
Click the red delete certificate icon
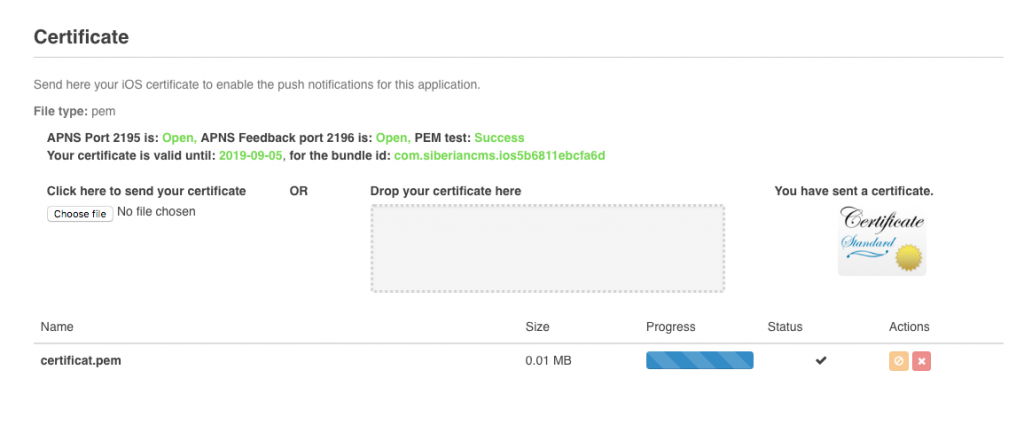(921, 361)
